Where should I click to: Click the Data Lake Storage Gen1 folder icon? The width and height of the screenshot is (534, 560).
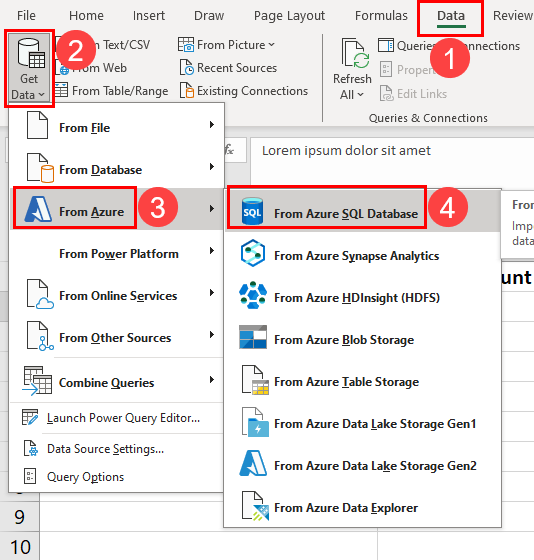pyautogui.click(x=255, y=422)
